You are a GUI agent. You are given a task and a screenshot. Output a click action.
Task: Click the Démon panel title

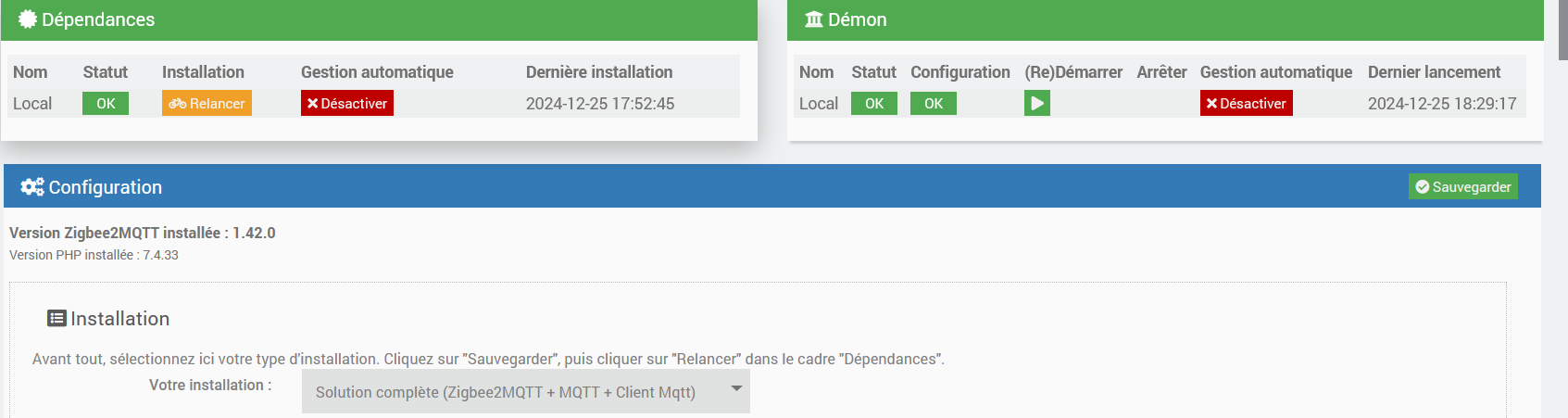coord(857,19)
